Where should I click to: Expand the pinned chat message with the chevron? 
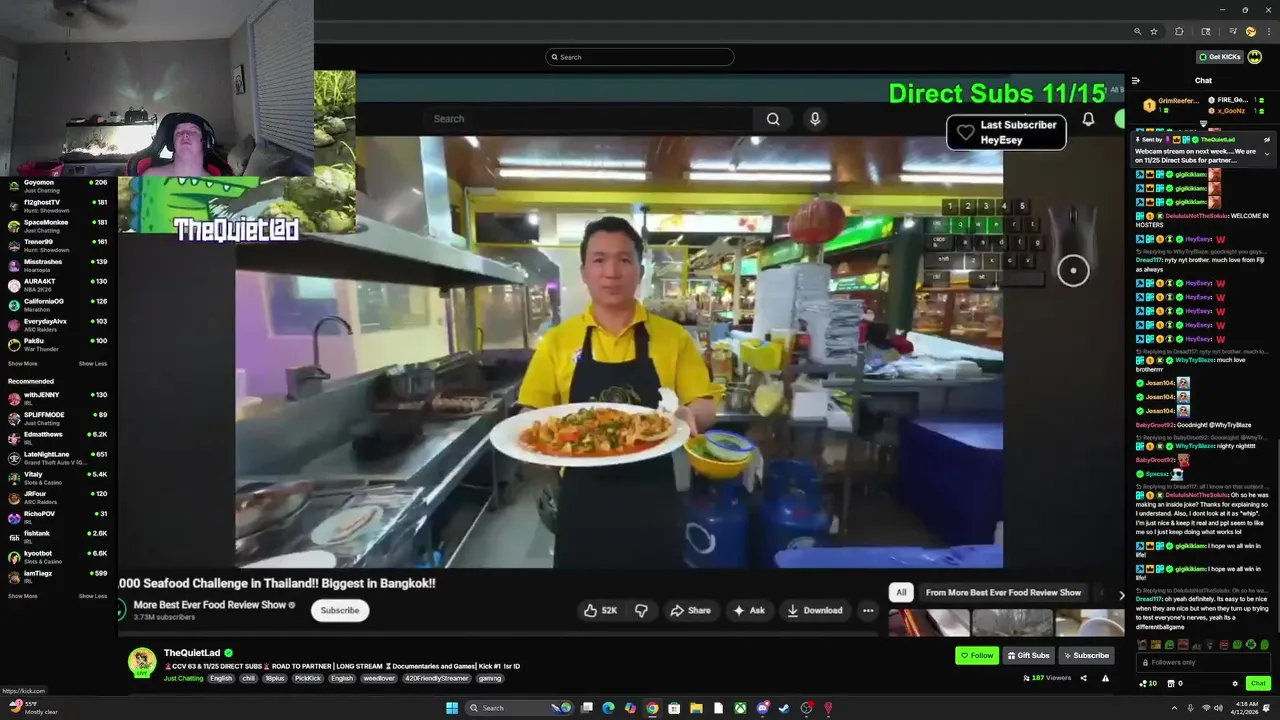tap(1267, 154)
